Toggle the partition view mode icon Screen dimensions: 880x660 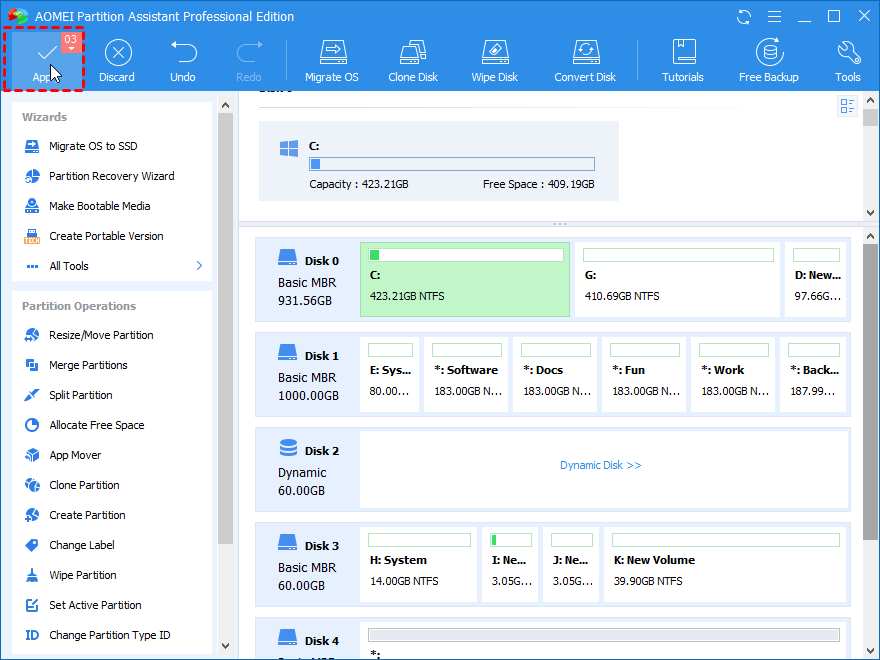coord(848,107)
